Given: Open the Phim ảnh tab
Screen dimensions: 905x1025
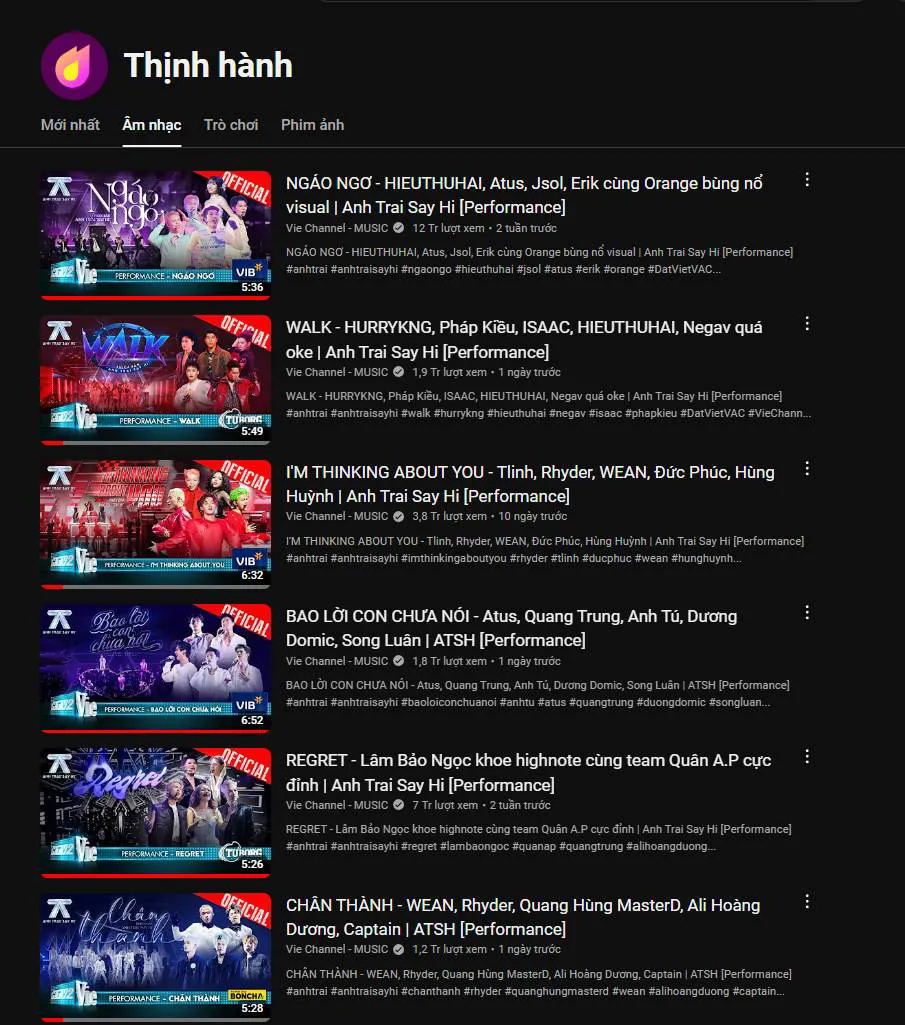Looking at the screenshot, I should (x=313, y=125).
